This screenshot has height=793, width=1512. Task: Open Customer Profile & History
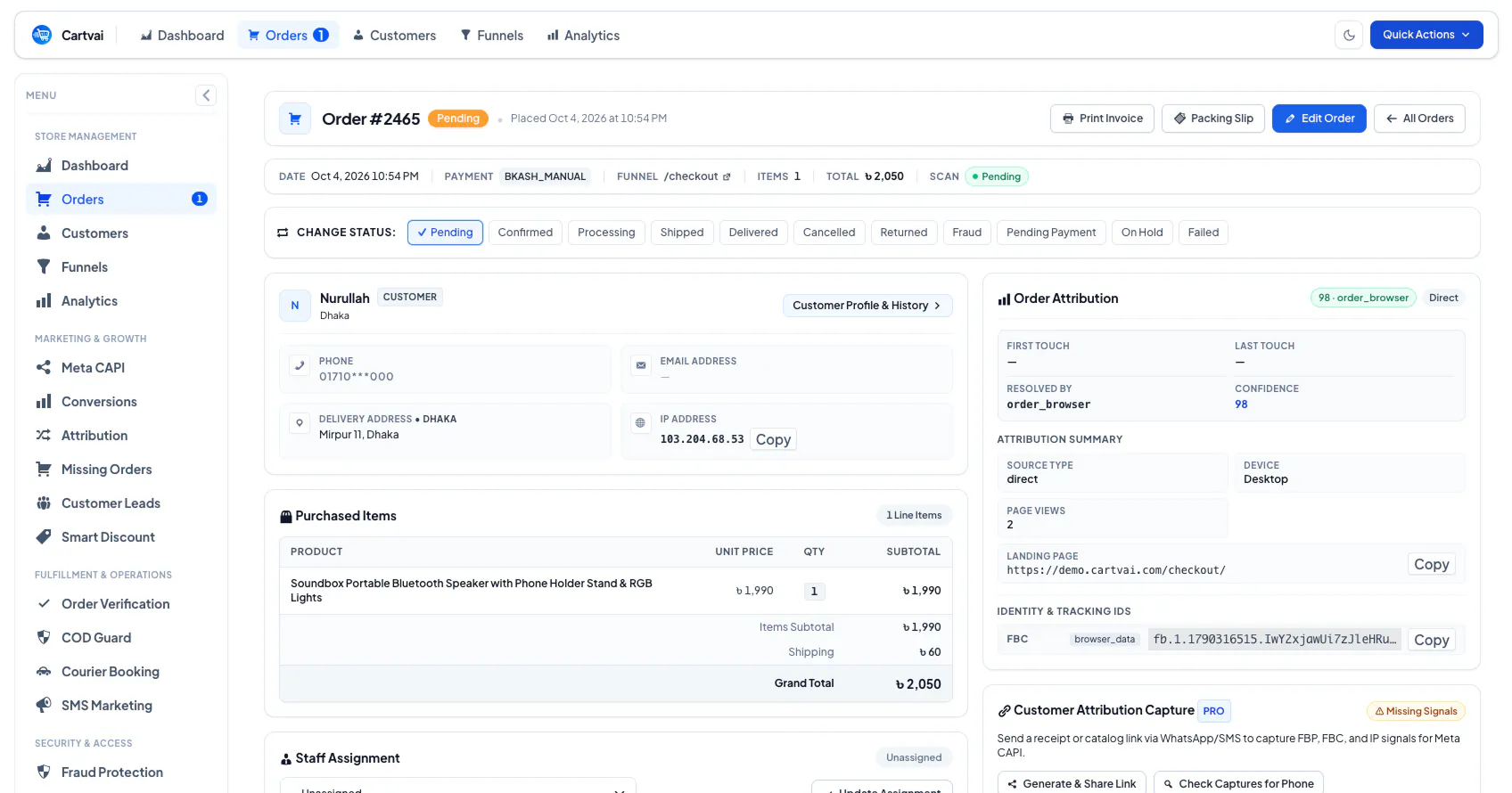[x=867, y=306]
